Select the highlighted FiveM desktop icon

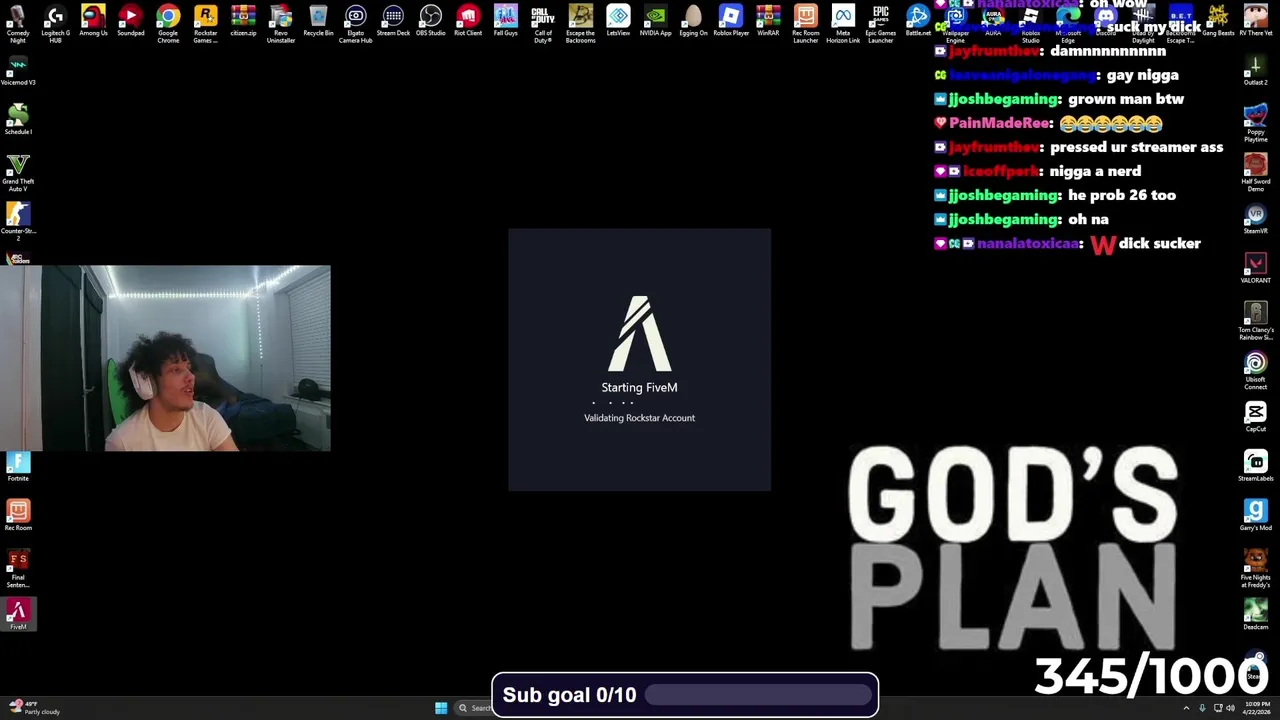pos(18,615)
